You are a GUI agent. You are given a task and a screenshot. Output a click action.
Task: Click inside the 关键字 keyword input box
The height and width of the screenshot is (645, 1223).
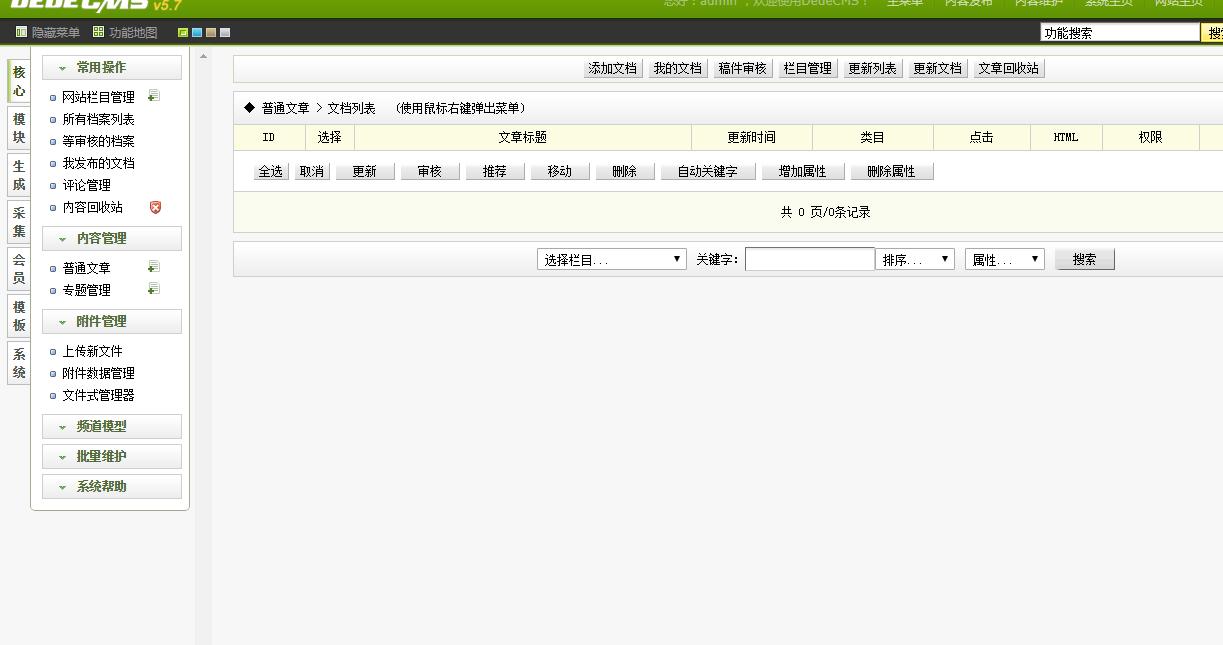pos(810,258)
